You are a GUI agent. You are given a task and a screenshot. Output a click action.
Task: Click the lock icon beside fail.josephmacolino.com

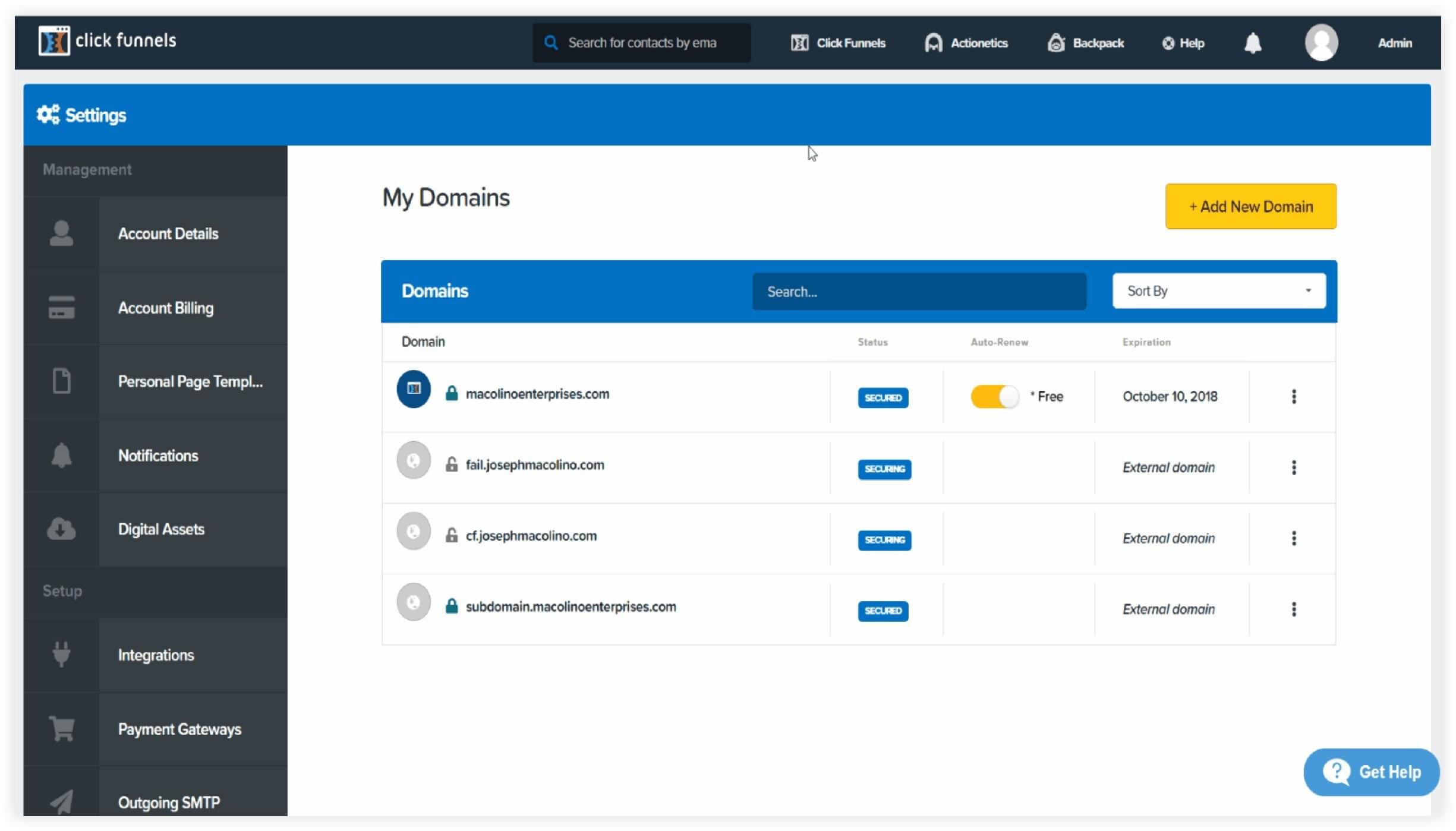click(452, 465)
